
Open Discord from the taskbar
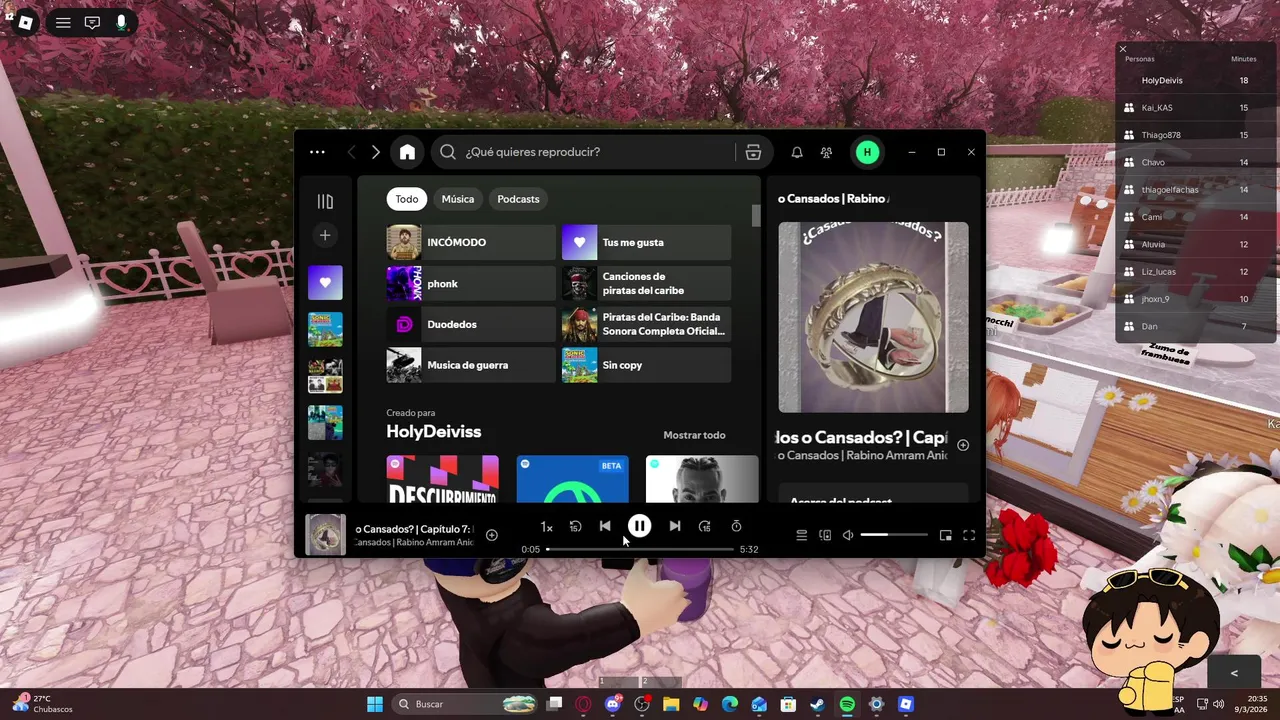coord(613,704)
